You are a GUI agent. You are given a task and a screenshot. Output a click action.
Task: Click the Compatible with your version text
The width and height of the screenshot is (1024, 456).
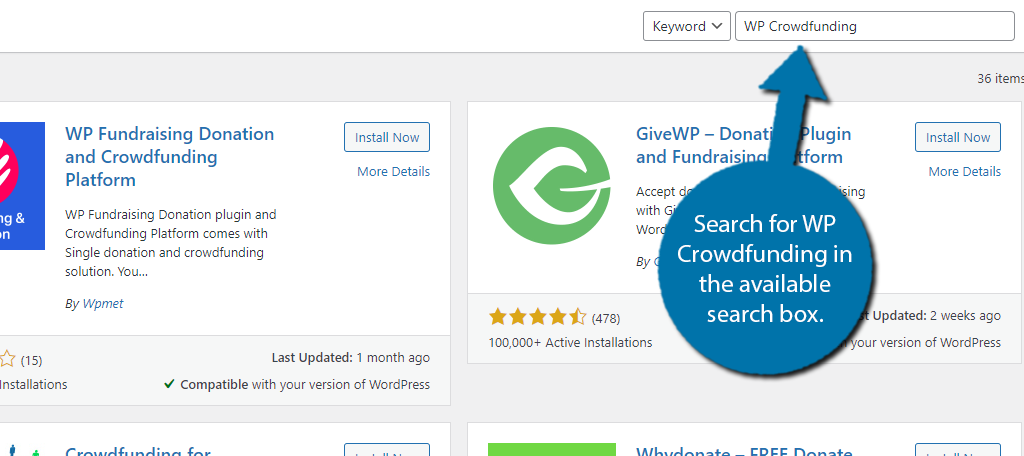[x=298, y=384]
